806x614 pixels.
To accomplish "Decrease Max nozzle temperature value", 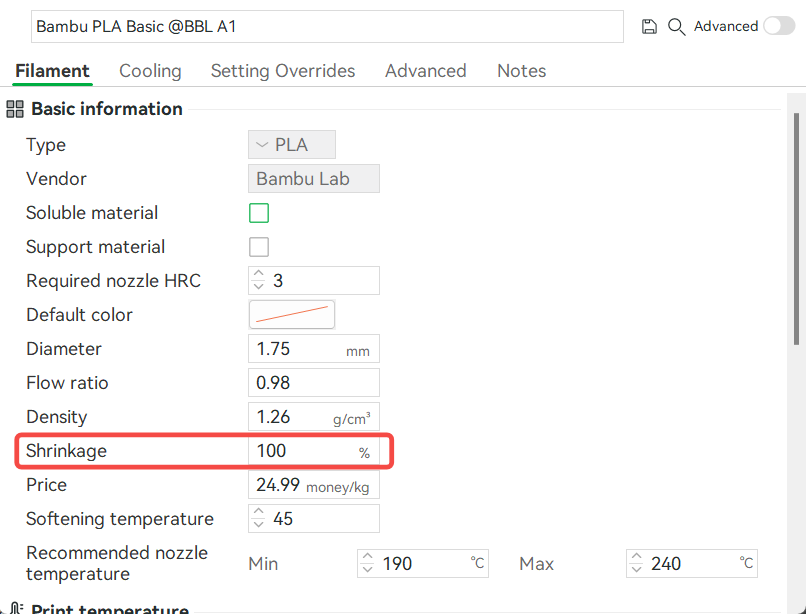I will [x=636, y=569].
